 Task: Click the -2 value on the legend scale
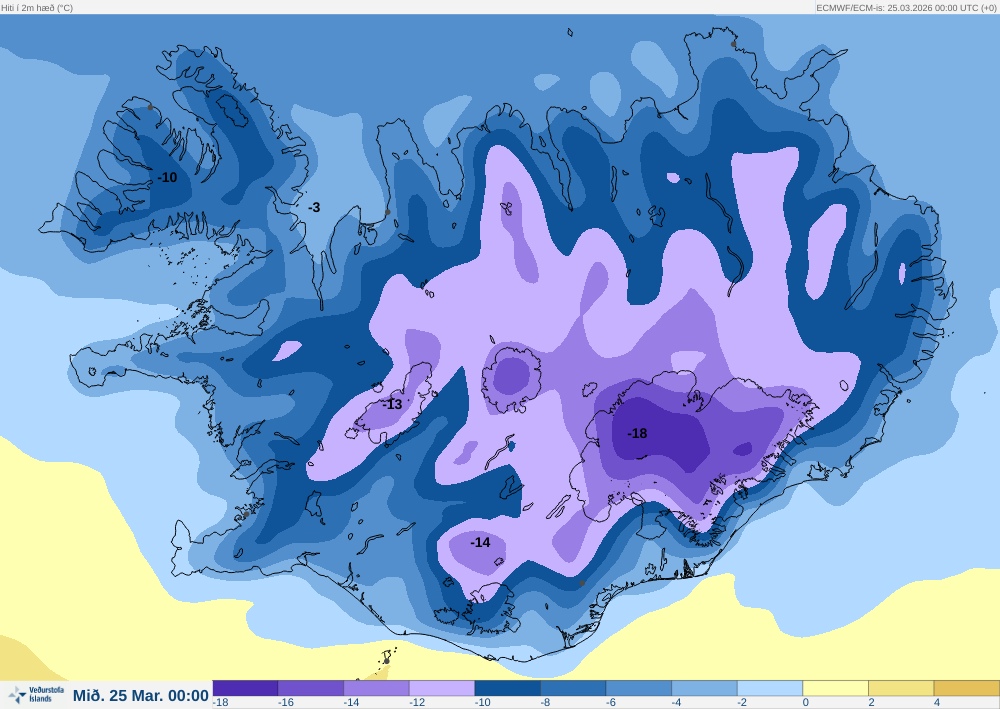tap(743, 703)
